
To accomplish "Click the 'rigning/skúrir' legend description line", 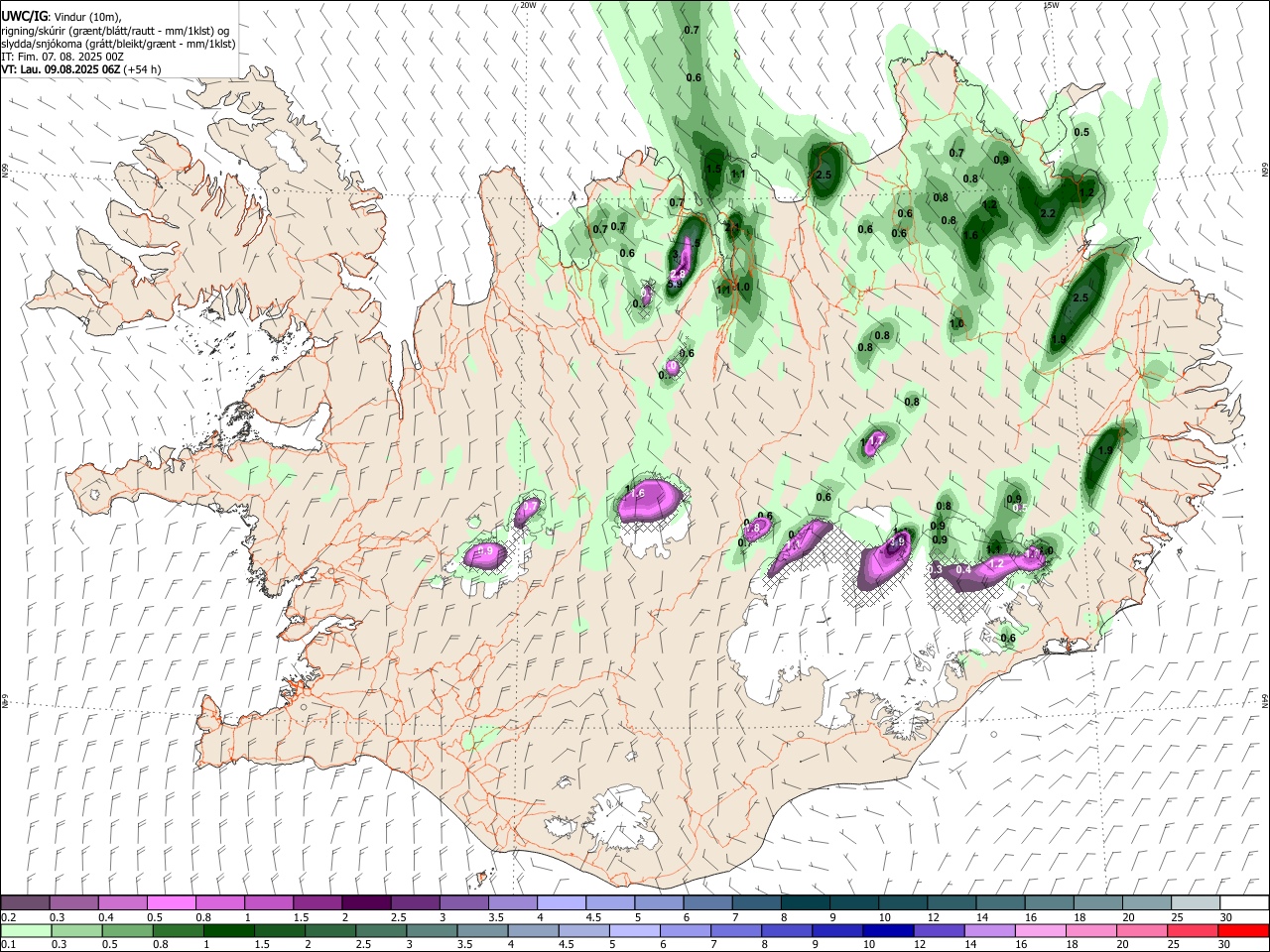I will click(115, 31).
